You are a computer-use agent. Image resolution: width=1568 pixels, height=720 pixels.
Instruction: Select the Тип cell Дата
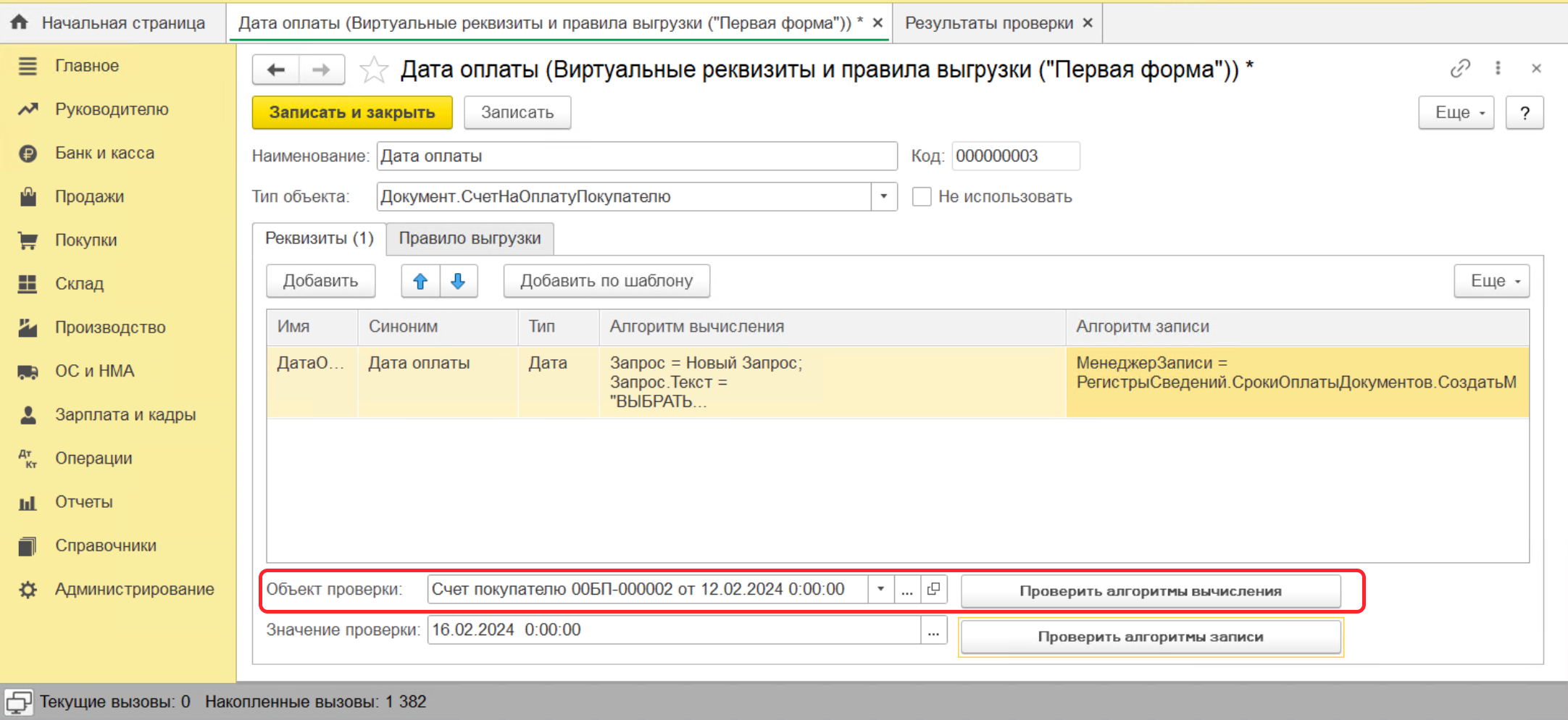tap(559, 382)
